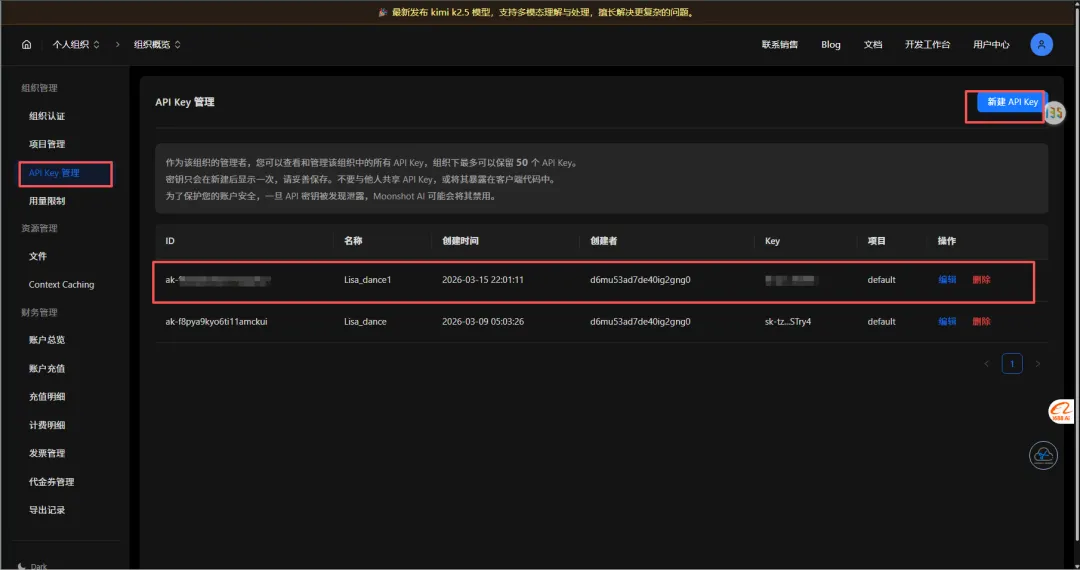Open the user avatar menu
This screenshot has height=570, width=1080.
click(1041, 45)
